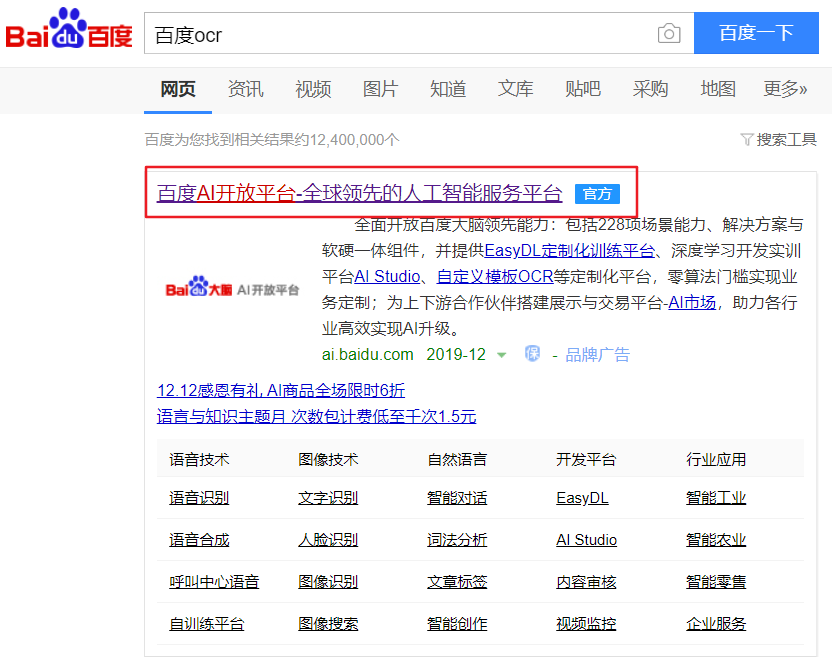The width and height of the screenshot is (832, 657).
Task: Click the 保 guarantee shield icon
Action: coord(532,353)
